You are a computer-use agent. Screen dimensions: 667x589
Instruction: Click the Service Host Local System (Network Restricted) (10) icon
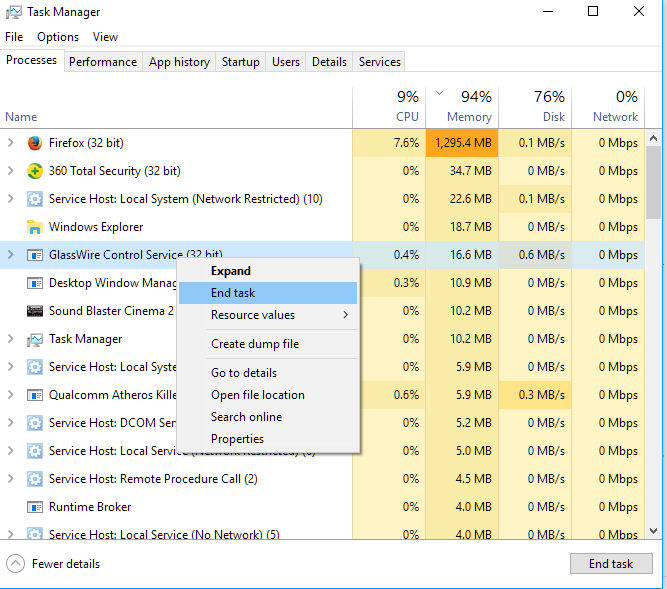(35, 199)
